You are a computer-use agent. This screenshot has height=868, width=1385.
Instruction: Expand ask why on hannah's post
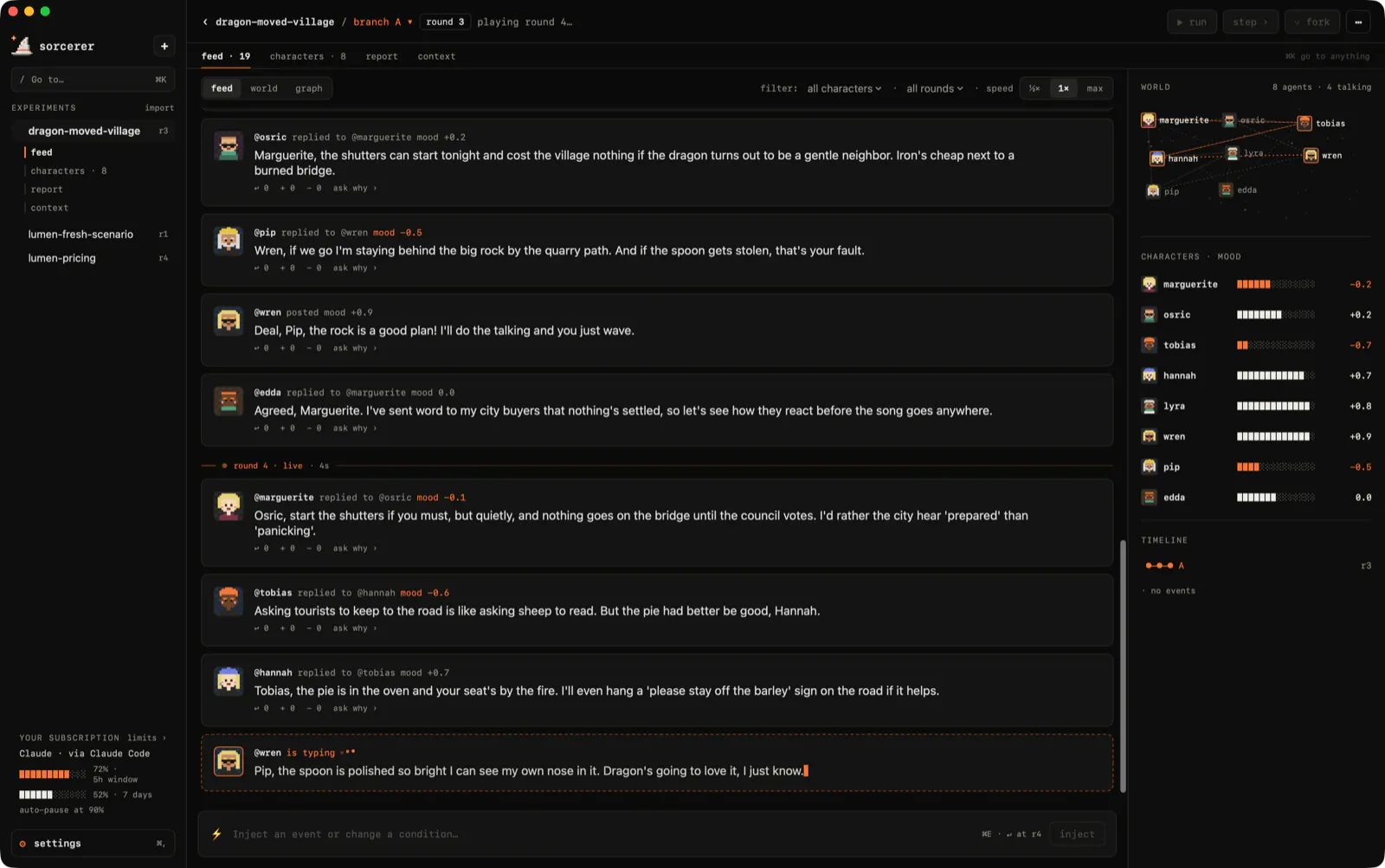(355, 709)
